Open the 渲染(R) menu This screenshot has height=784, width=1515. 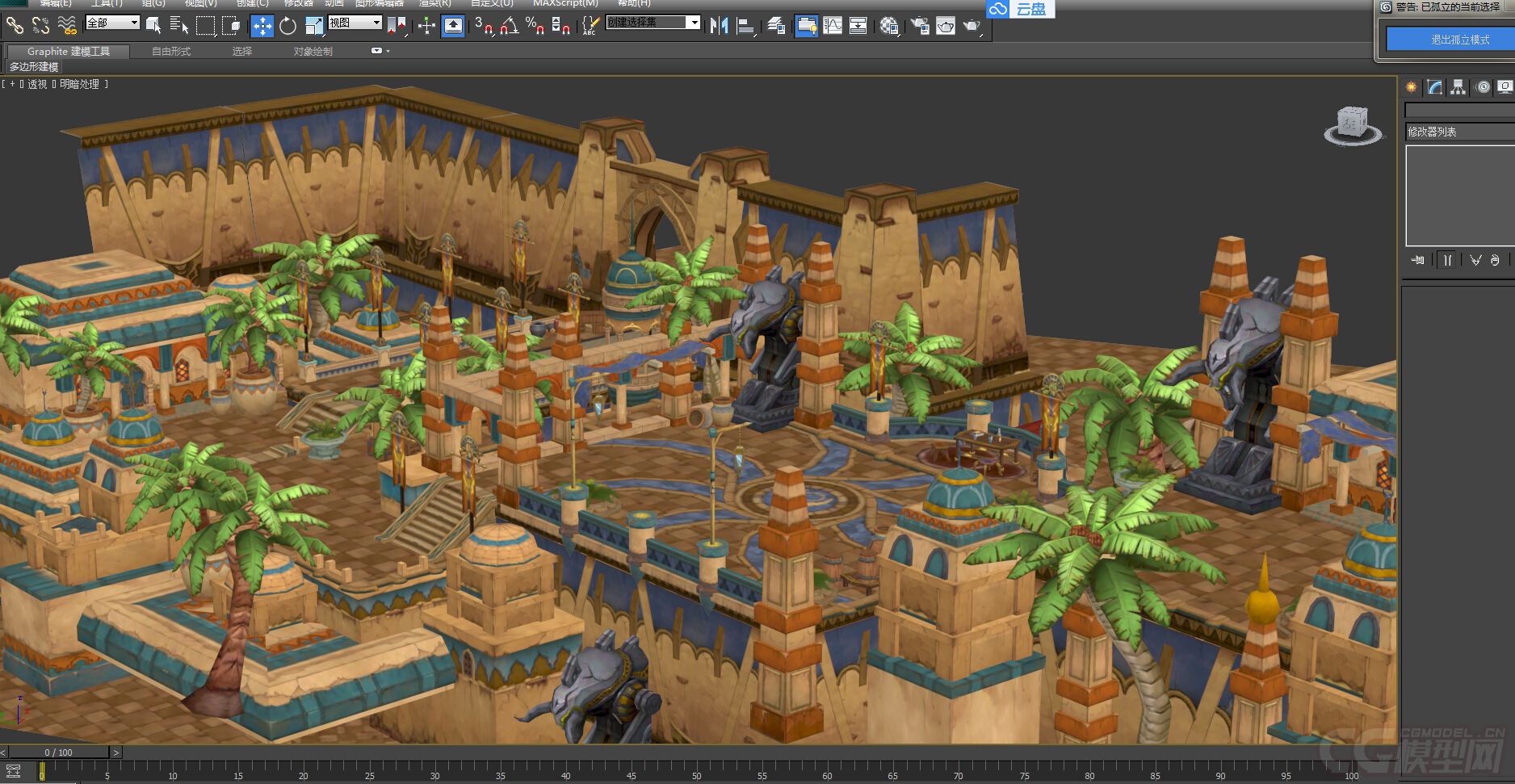click(x=434, y=3)
